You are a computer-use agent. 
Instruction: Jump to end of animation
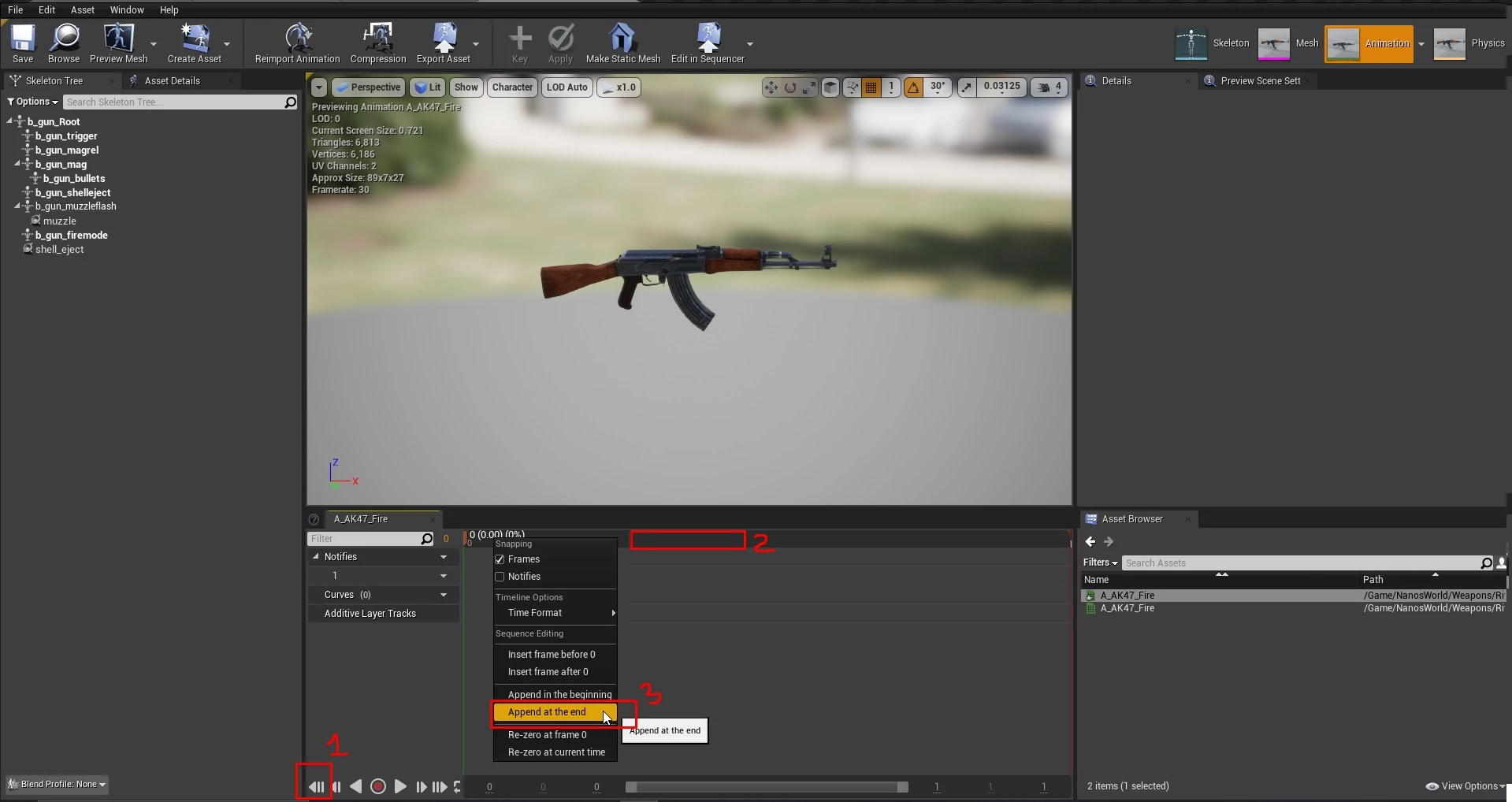[440, 786]
